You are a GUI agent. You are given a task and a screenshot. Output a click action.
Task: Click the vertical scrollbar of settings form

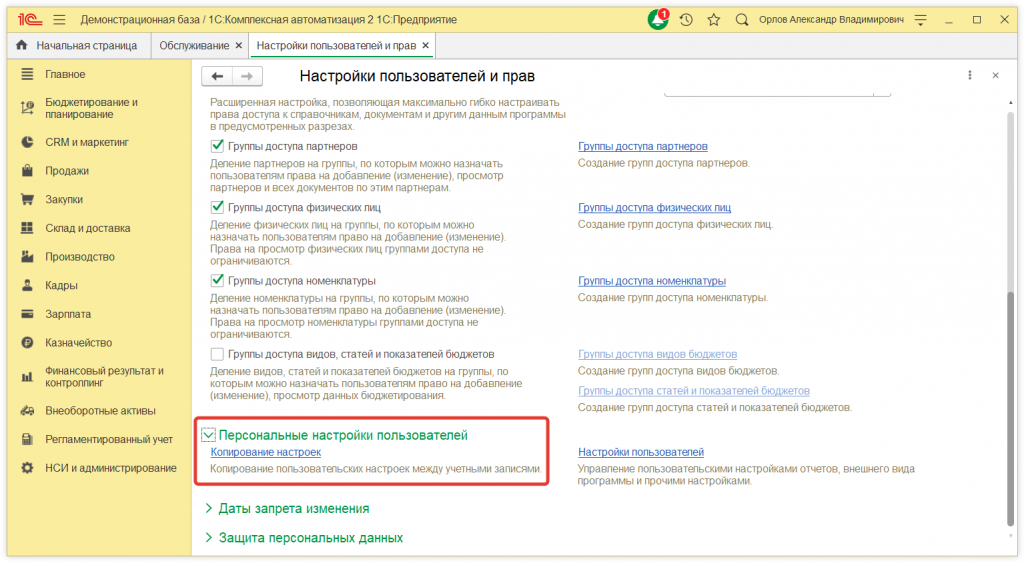pyautogui.click(x=1010, y=300)
